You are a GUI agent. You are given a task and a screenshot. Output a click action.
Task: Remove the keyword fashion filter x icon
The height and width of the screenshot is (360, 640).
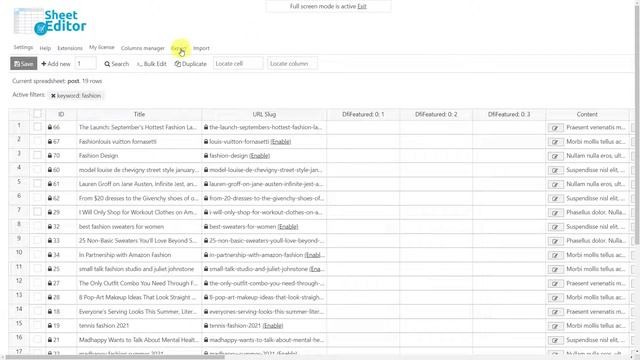coord(53,96)
